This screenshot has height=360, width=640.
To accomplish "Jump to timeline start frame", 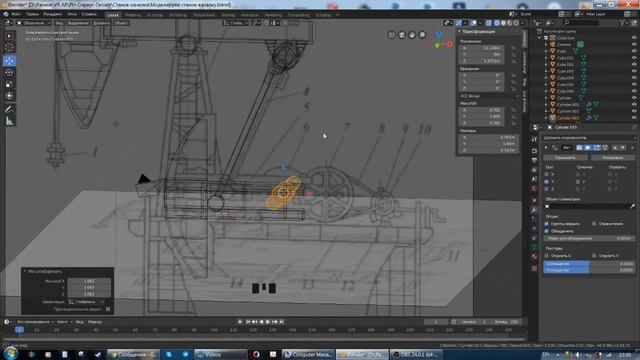I will click(248, 322).
